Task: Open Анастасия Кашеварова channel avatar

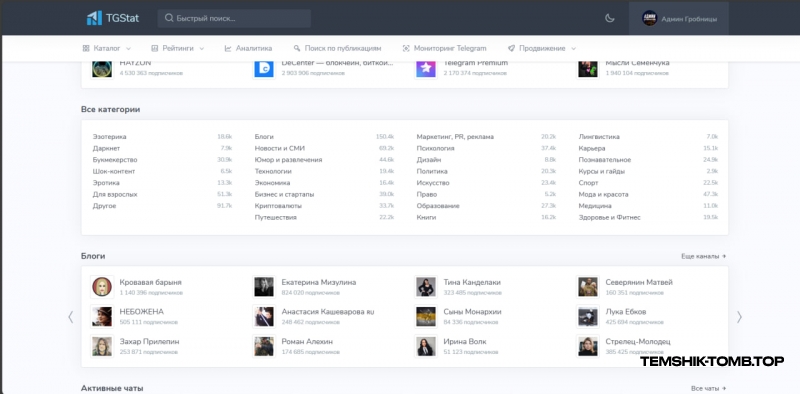Action: coord(264,316)
